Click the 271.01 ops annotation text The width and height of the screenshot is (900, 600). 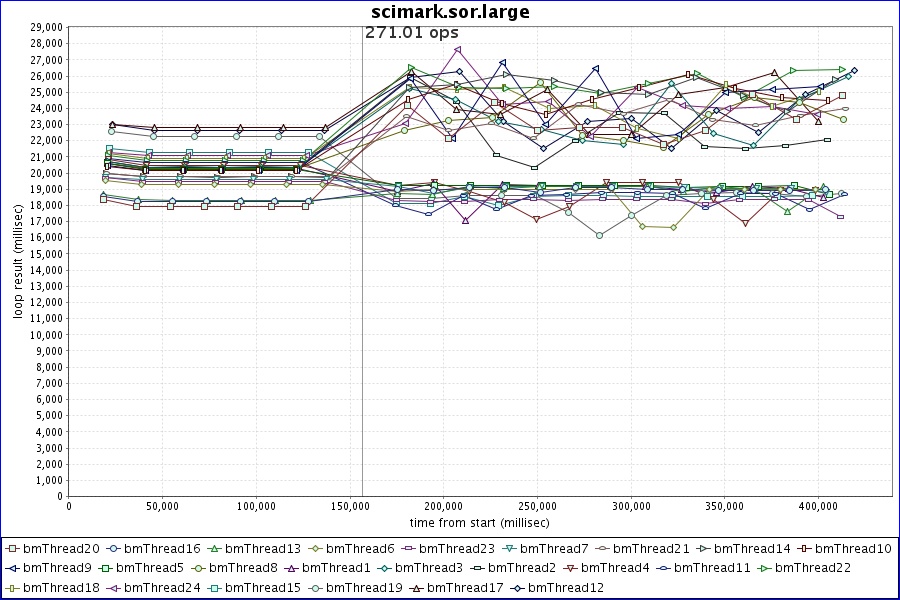411,33
